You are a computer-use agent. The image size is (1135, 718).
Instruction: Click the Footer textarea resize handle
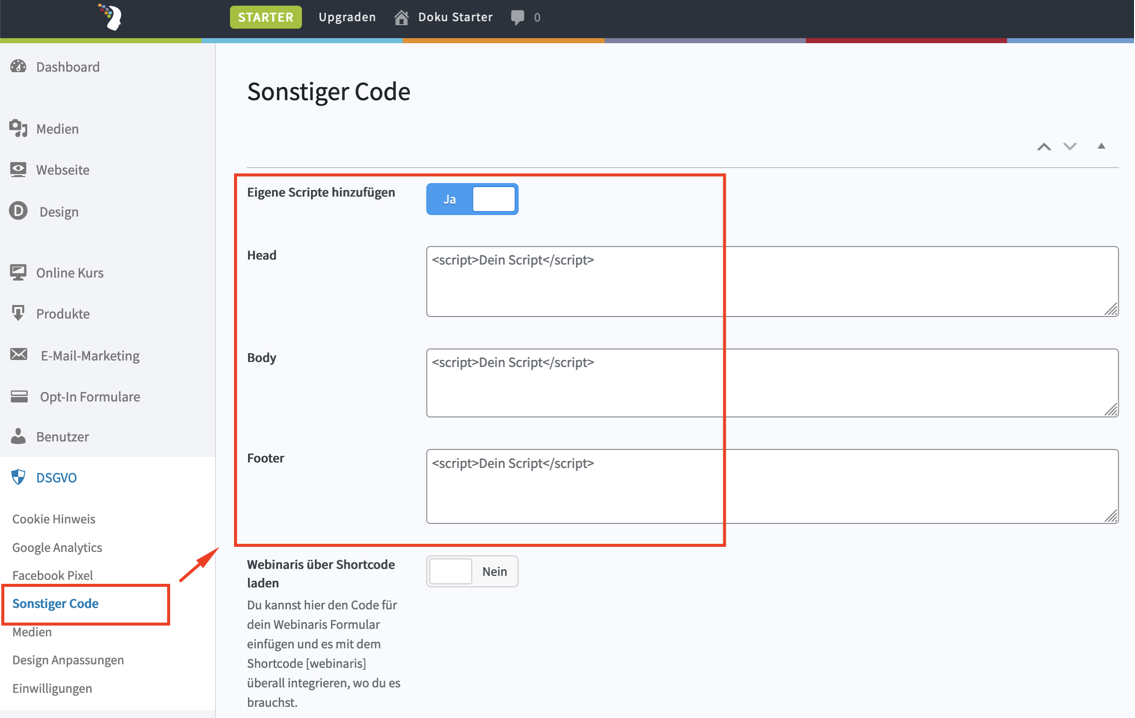pyautogui.click(x=1111, y=516)
